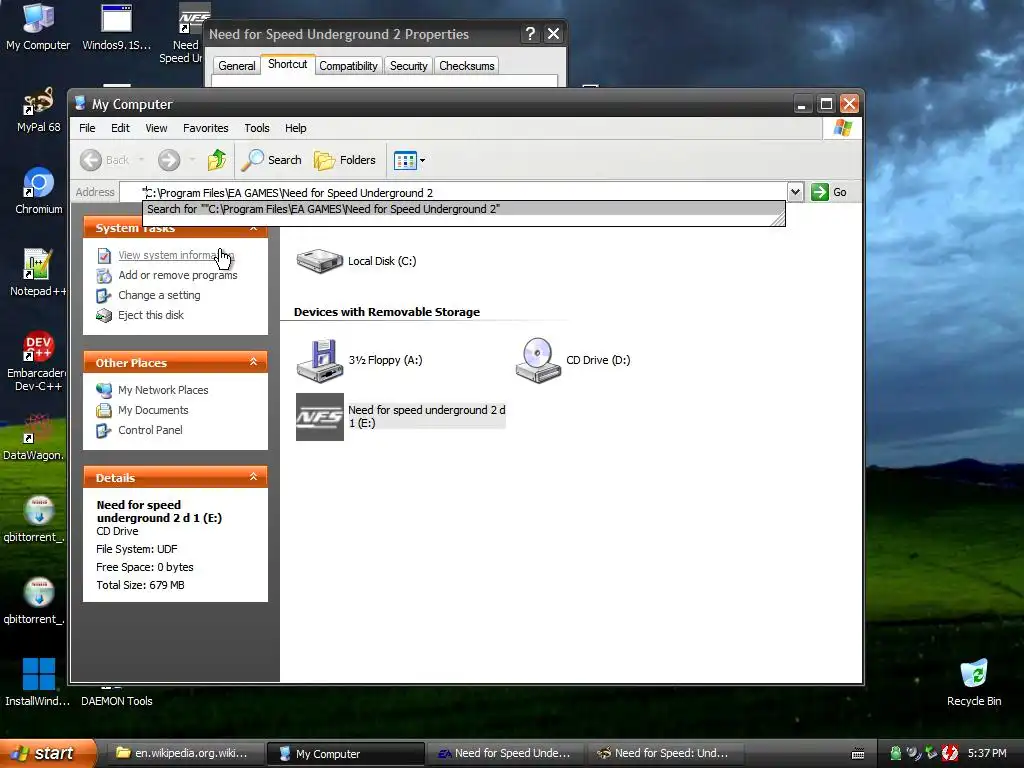Screen dimensions: 1024x768
Task: Select Recycle Bin desktop icon
Action: [974, 683]
